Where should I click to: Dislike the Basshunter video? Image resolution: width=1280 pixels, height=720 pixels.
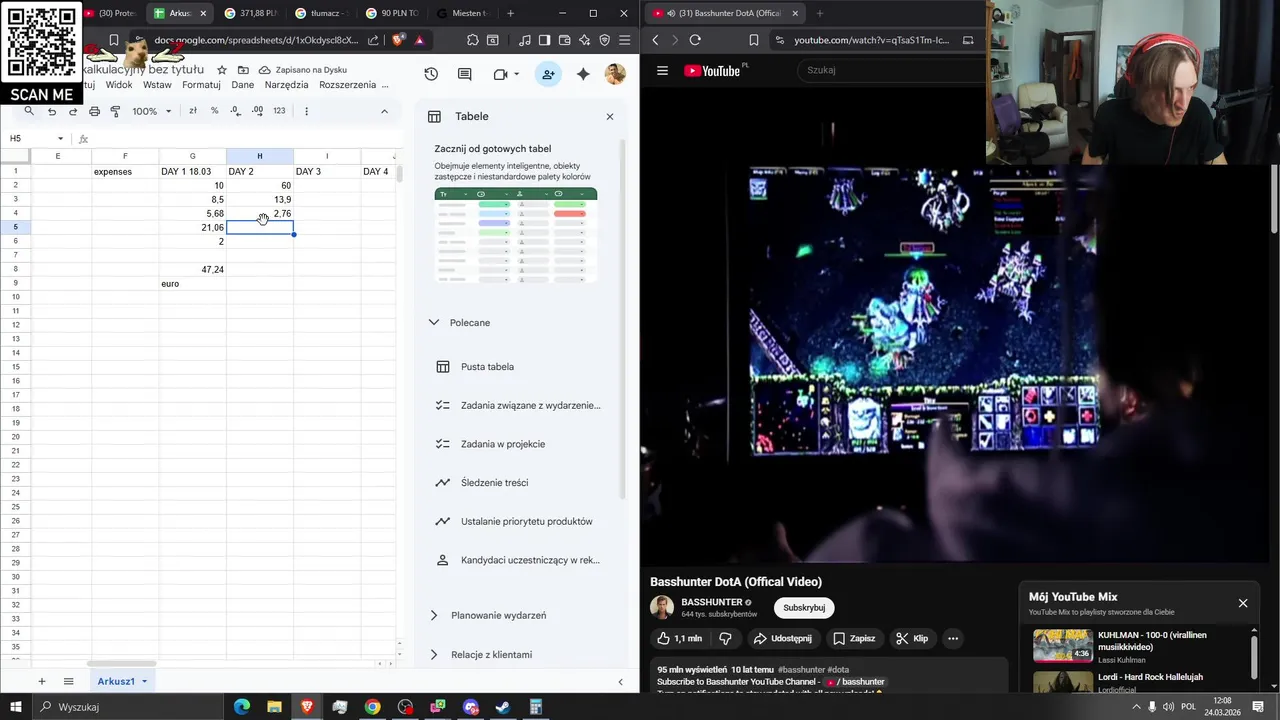pos(726,638)
